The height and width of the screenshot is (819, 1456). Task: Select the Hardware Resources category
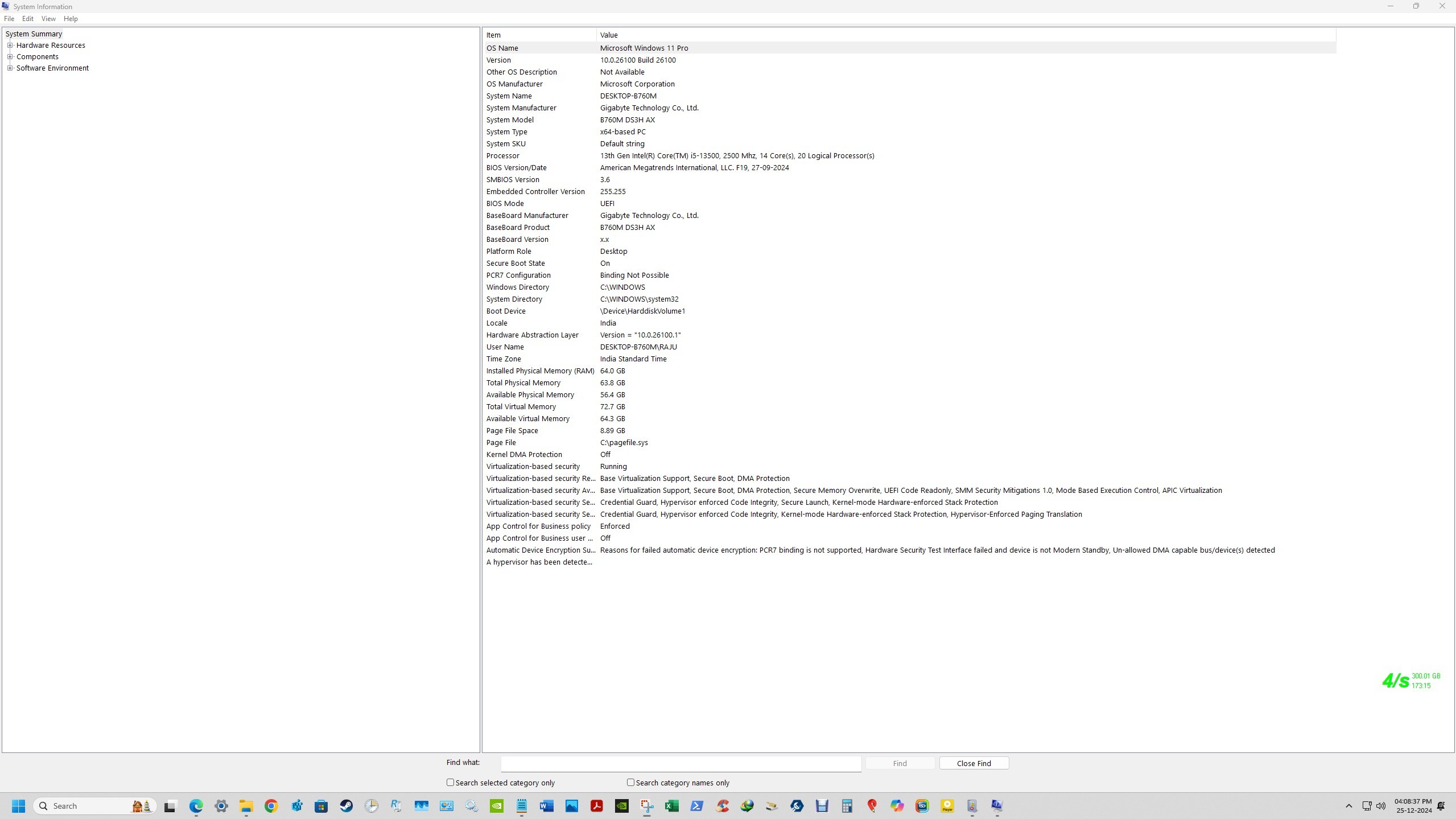point(51,46)
